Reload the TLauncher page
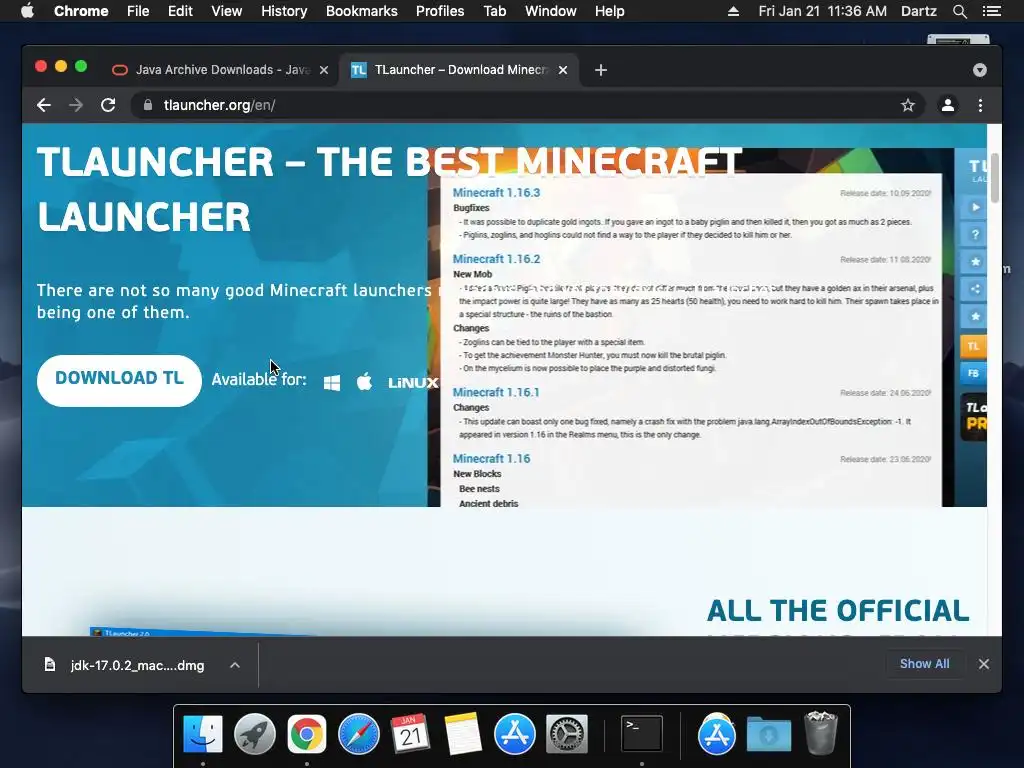 108,105
